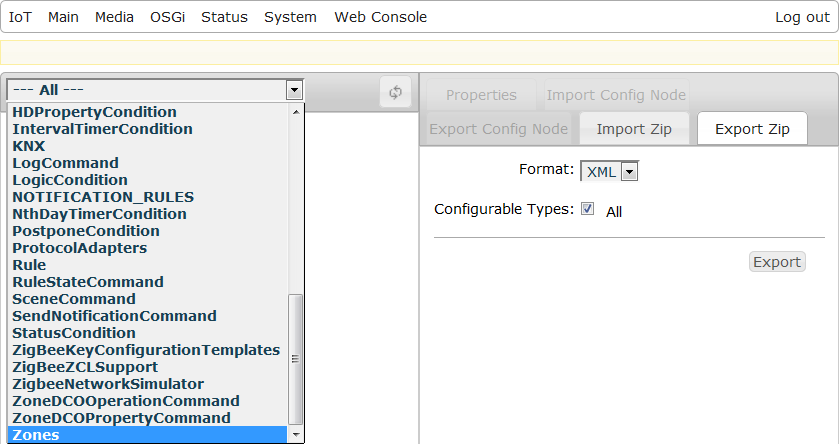
Task: Open the IoT menu
Action: pos(20,17)
